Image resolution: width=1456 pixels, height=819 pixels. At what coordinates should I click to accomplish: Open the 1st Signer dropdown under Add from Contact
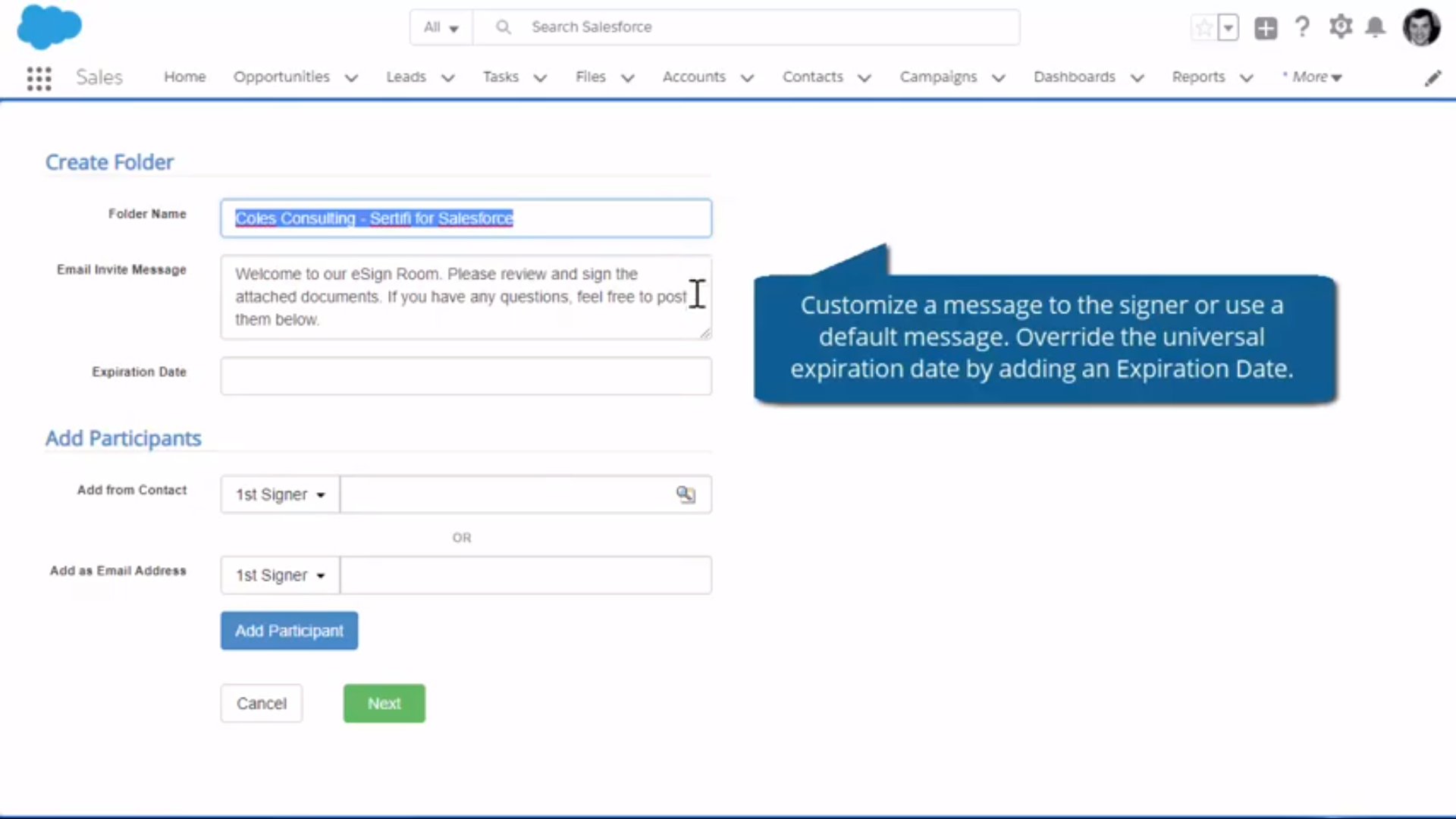pyautogui.click(x=278, y=494)
